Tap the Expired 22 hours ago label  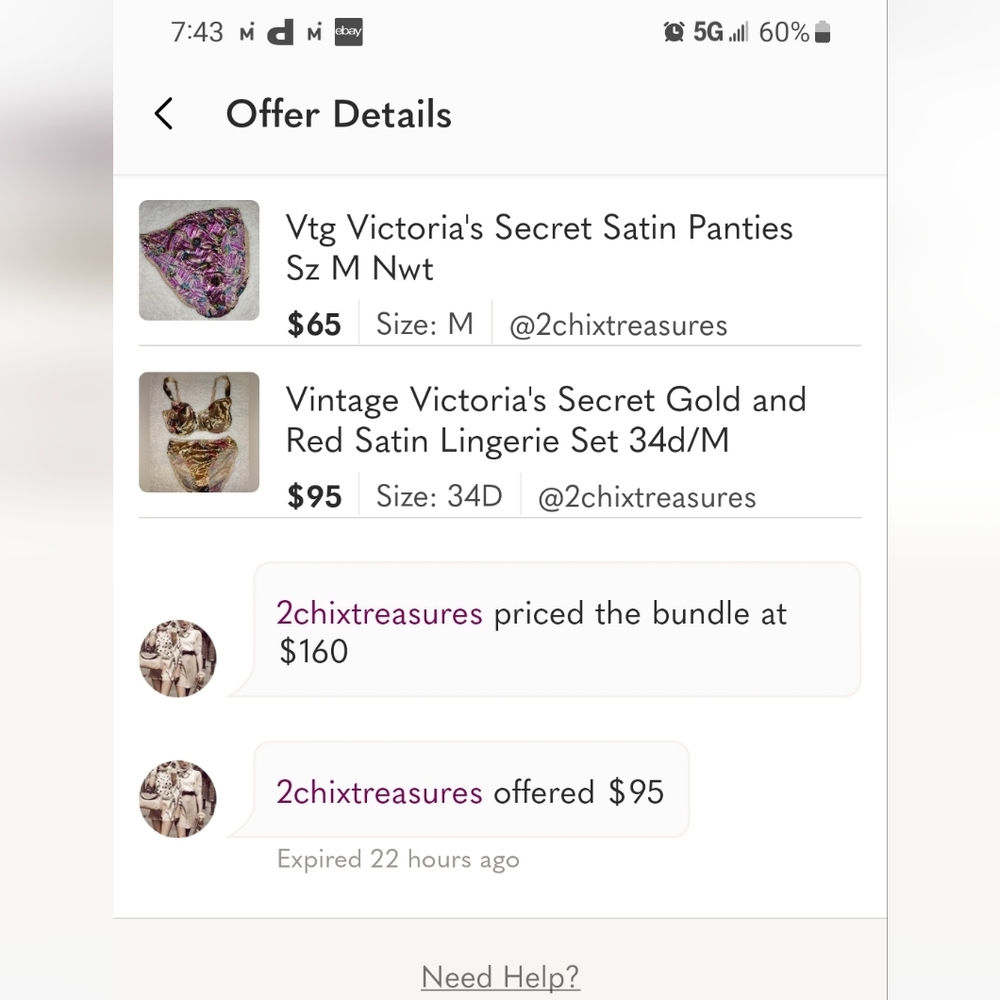pyautogui.click(x=397, y=859)
